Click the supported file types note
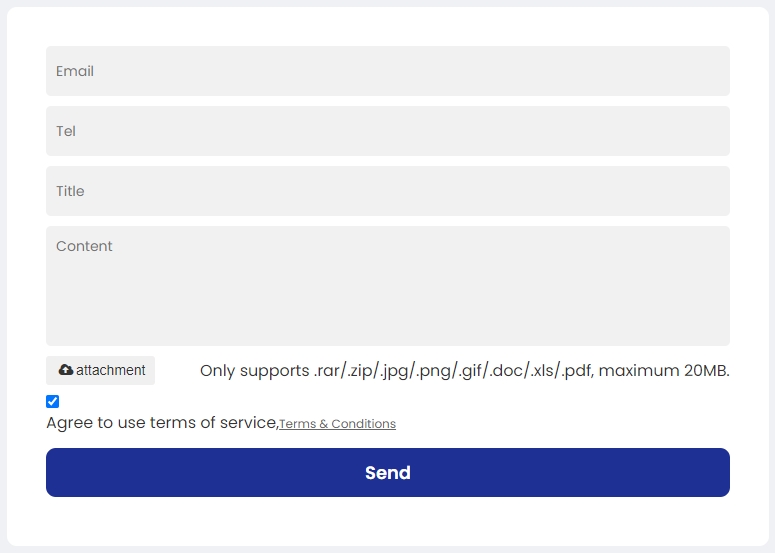The image size is (775, 553). tap(465, 371)
